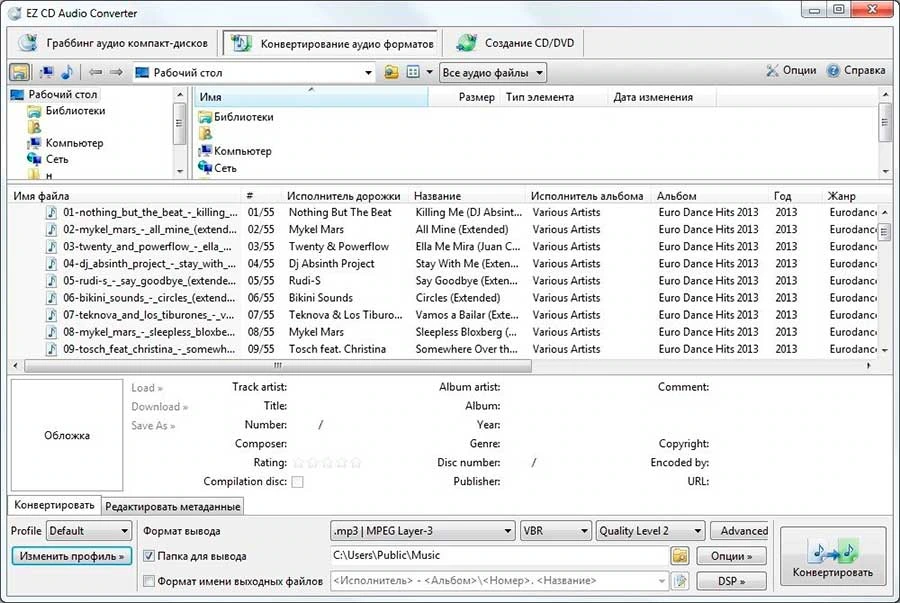This screenshot has width=900, height=603.
Task: Click the Опции » button near output folder
Action: (731, 556)
